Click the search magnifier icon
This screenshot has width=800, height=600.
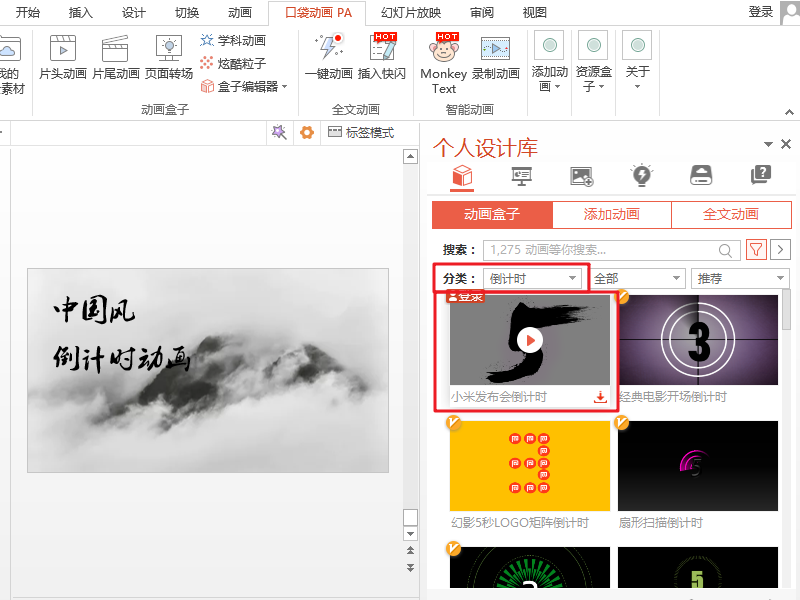[725, 251]
